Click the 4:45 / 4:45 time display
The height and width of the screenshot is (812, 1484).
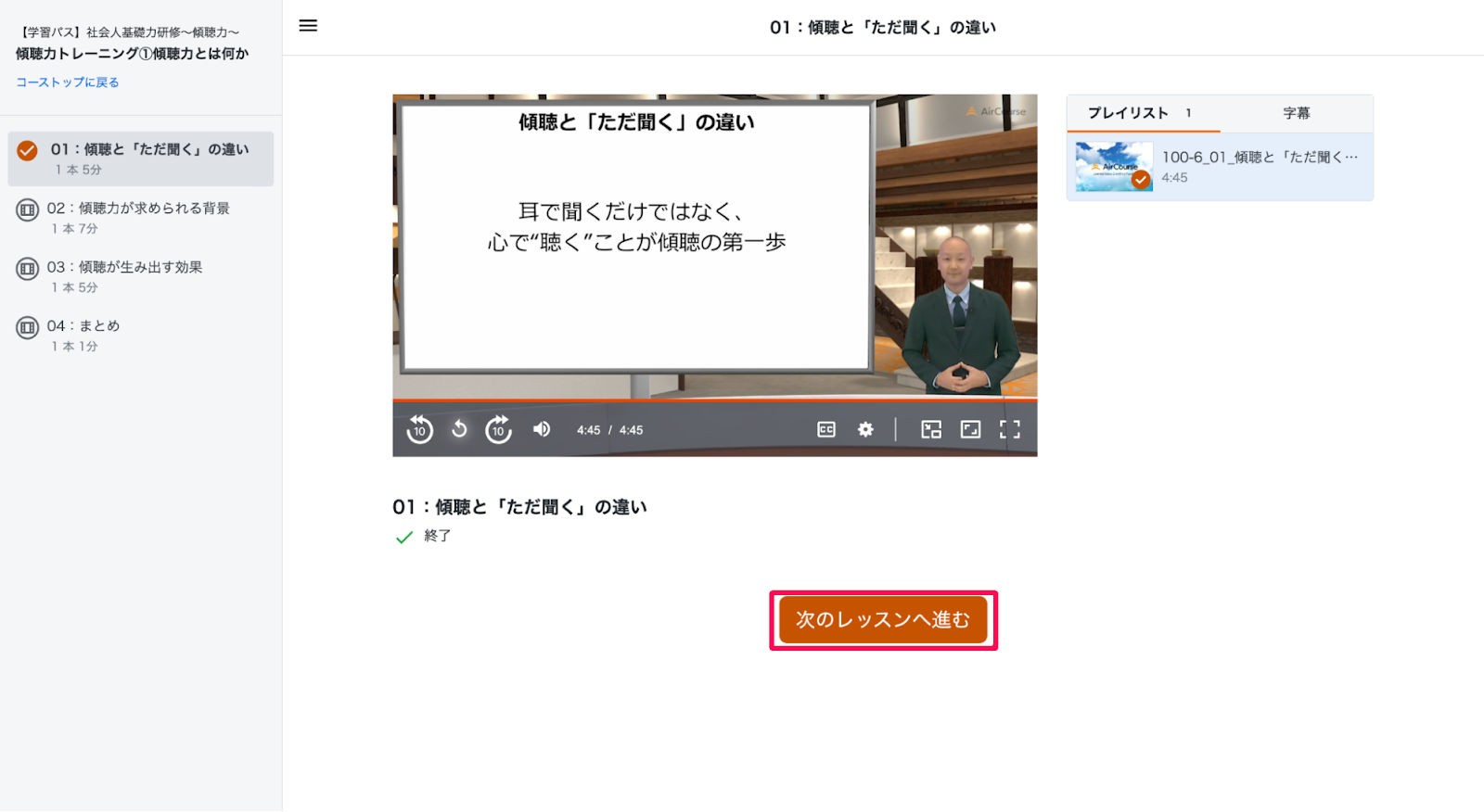click(609, 430)
